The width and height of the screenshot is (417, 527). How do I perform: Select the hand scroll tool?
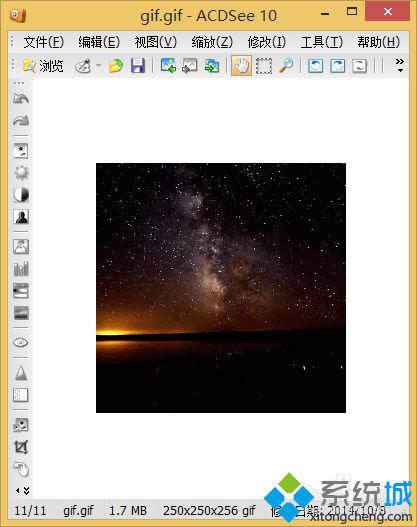(241, 66)
